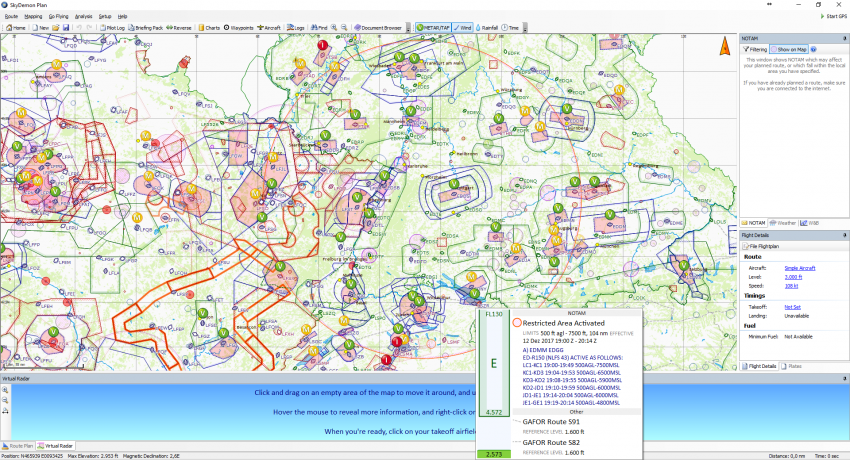Viewport: 850px width, 460px height.
Task: Click the 108 kt speed link
Action: 791,286
